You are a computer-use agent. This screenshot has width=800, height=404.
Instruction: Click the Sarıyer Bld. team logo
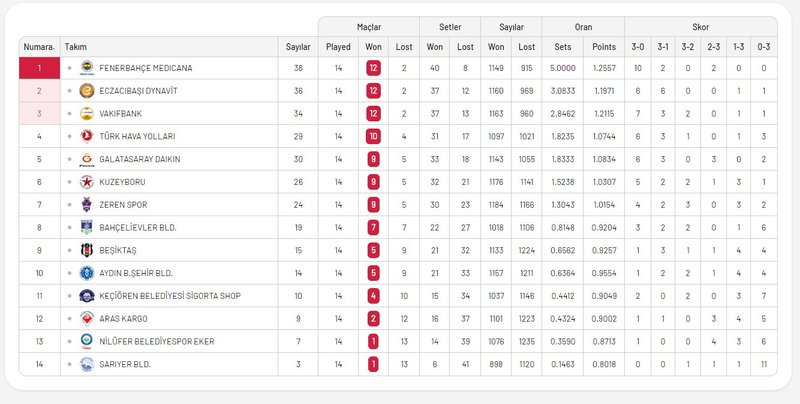[87, 364]
